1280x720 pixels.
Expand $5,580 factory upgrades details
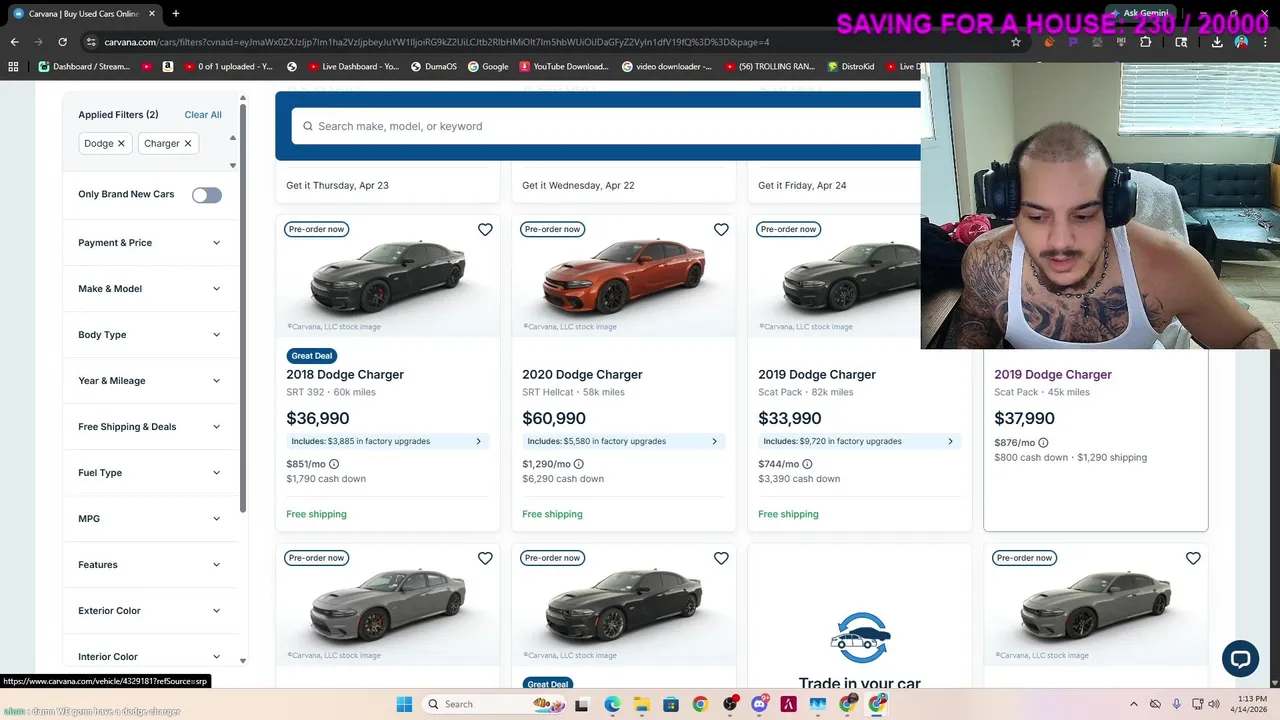[623, 441]
